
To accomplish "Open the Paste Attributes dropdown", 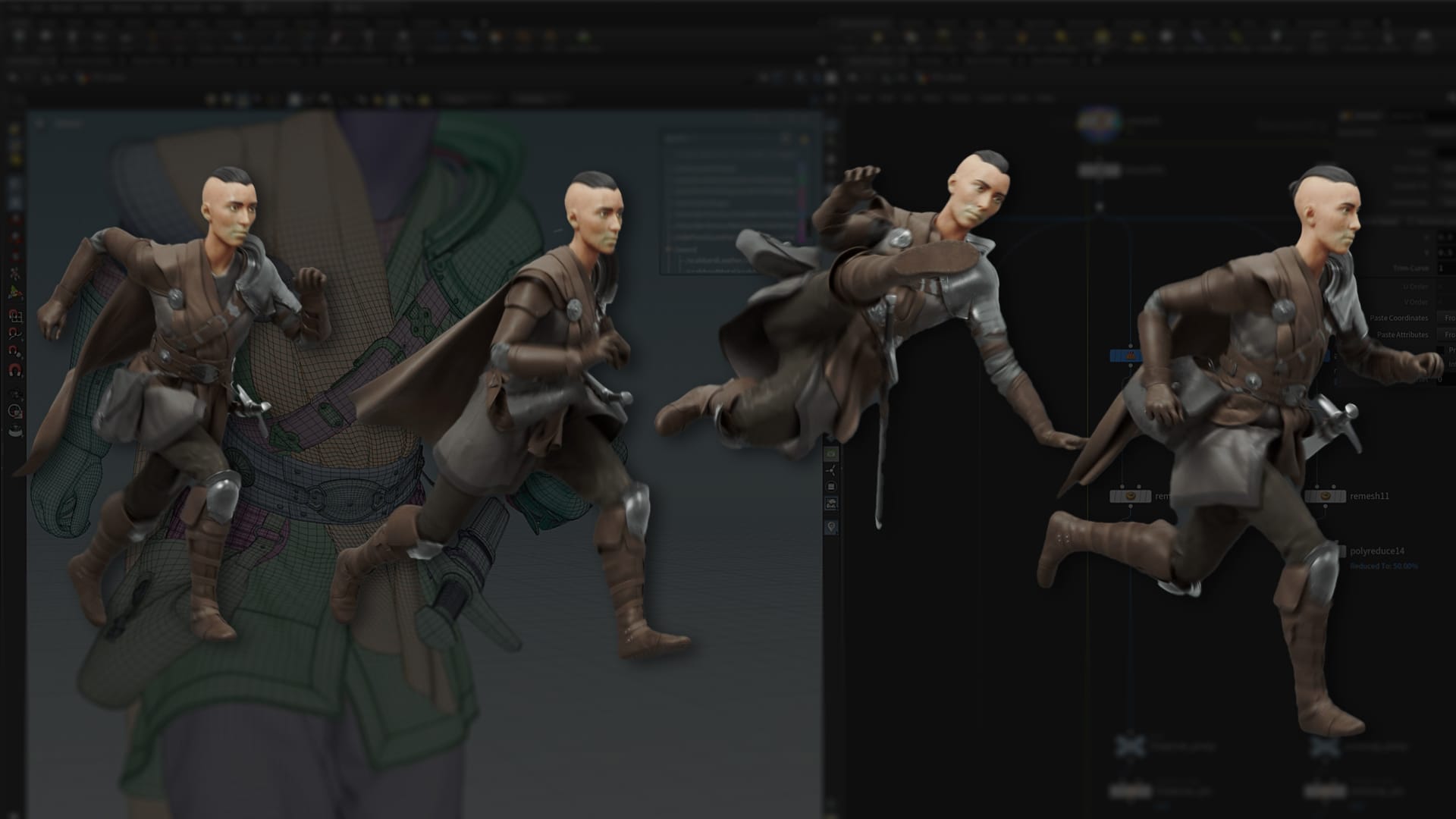I will 1450,334.
